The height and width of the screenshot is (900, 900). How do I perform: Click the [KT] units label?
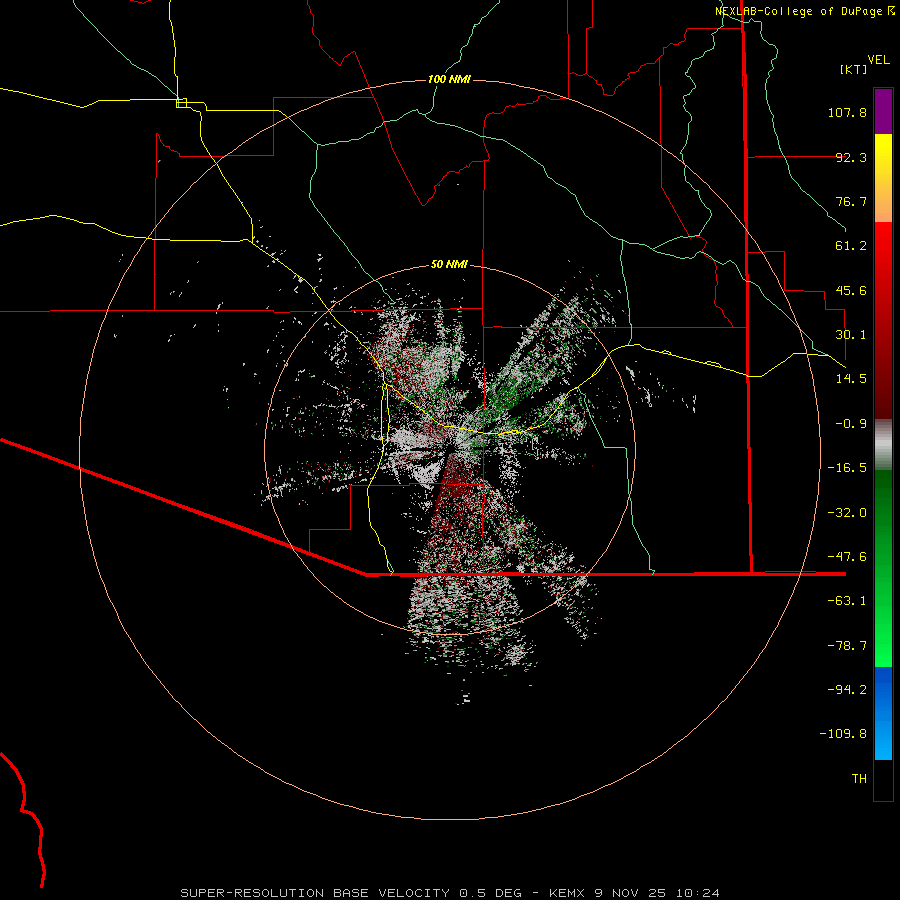(854, 69)
